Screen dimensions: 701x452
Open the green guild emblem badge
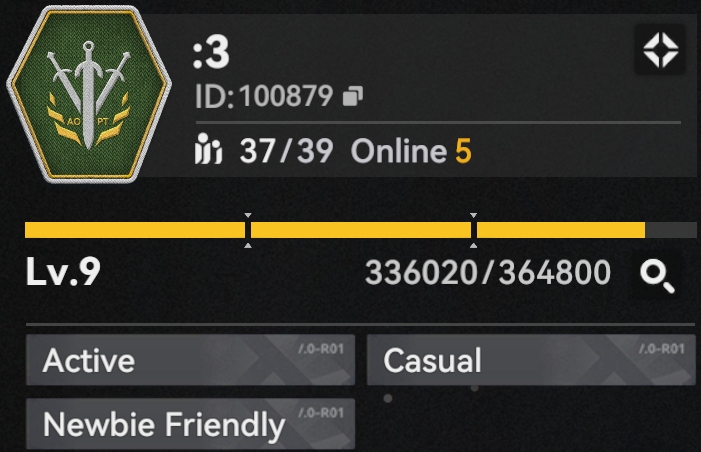tap(89, 94)
